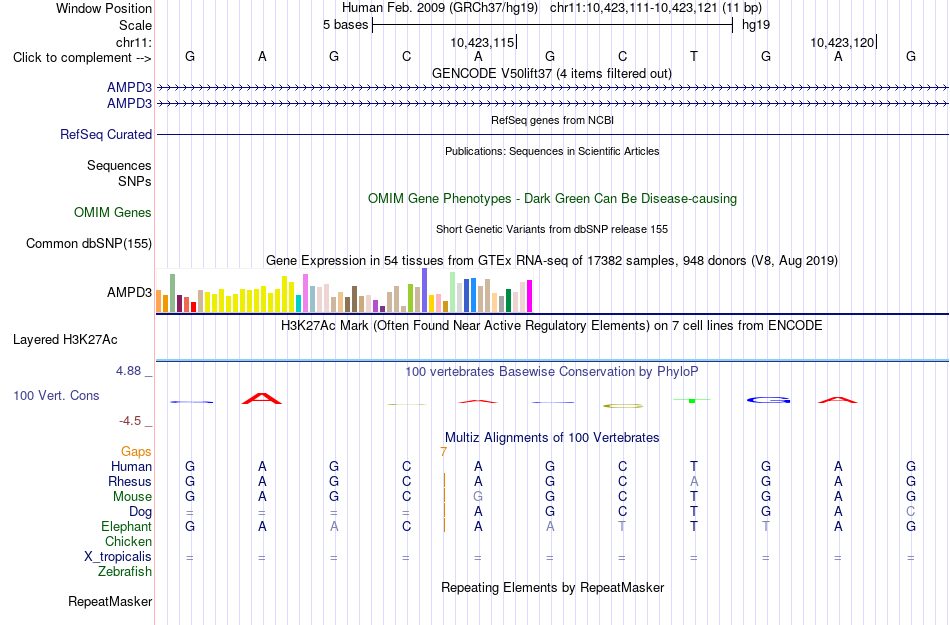Click the 'Rhesus' species row label

[130, 481]
